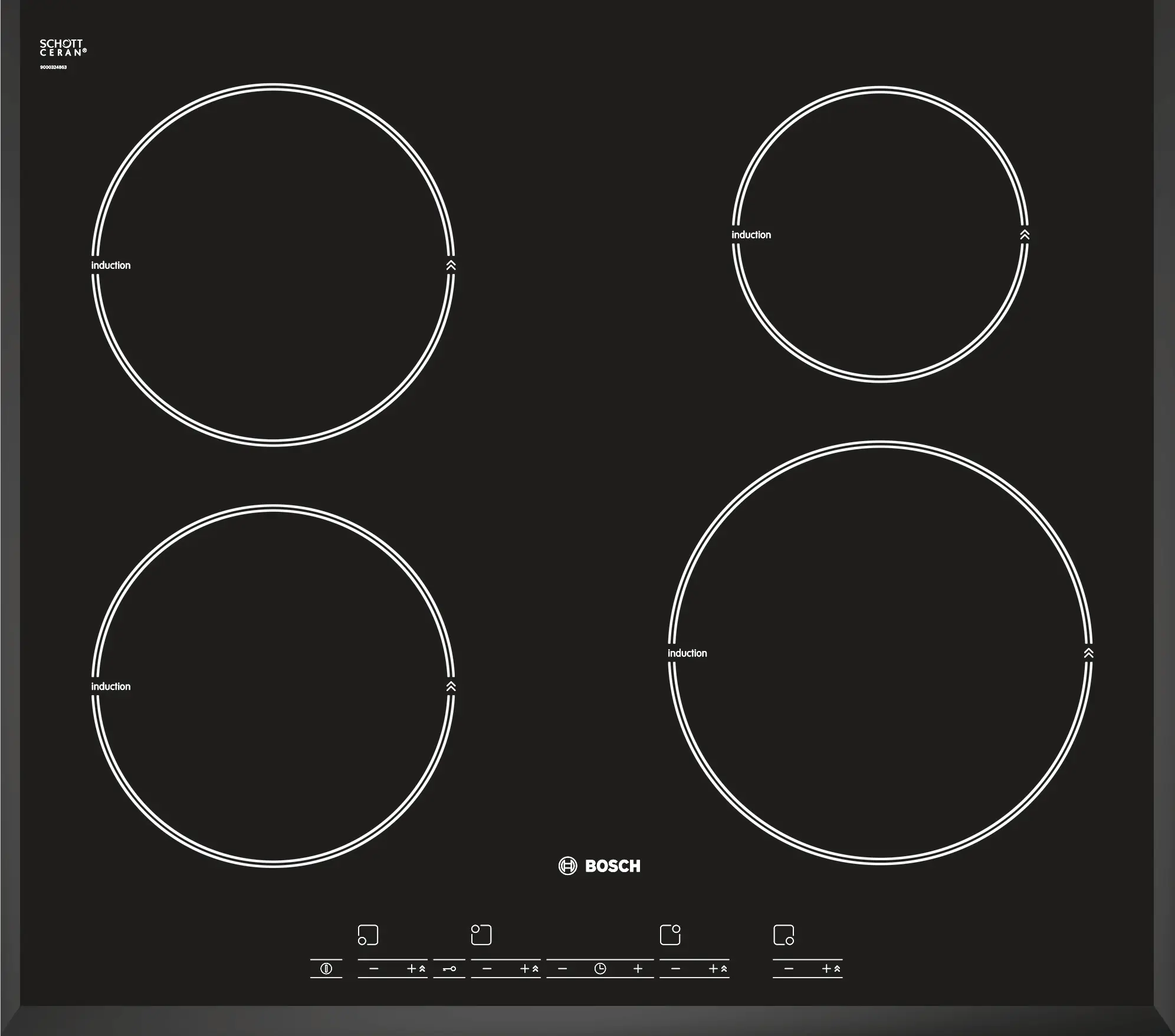The width and height of the screenshot is (1175, 1036).
Task: Tap the rear-right zone indicator icon
Action: [x=670, y=935]
